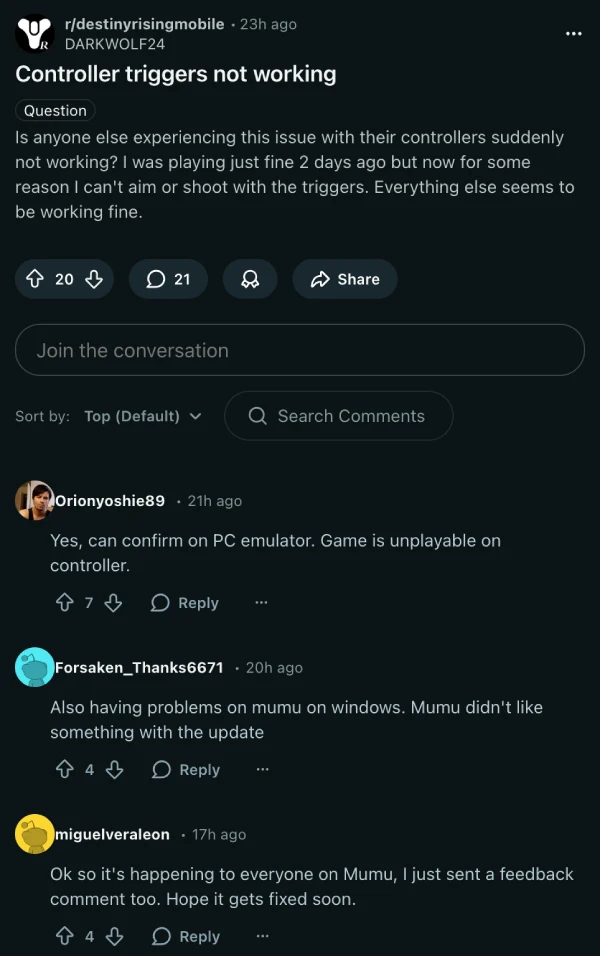Expand the Sort by Top (Default) dropdown
Screen dimensions: 600x956
(x=143, y=416)
